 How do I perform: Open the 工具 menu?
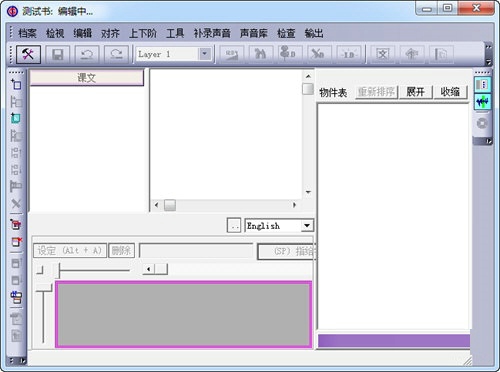[x=175, y=33]
